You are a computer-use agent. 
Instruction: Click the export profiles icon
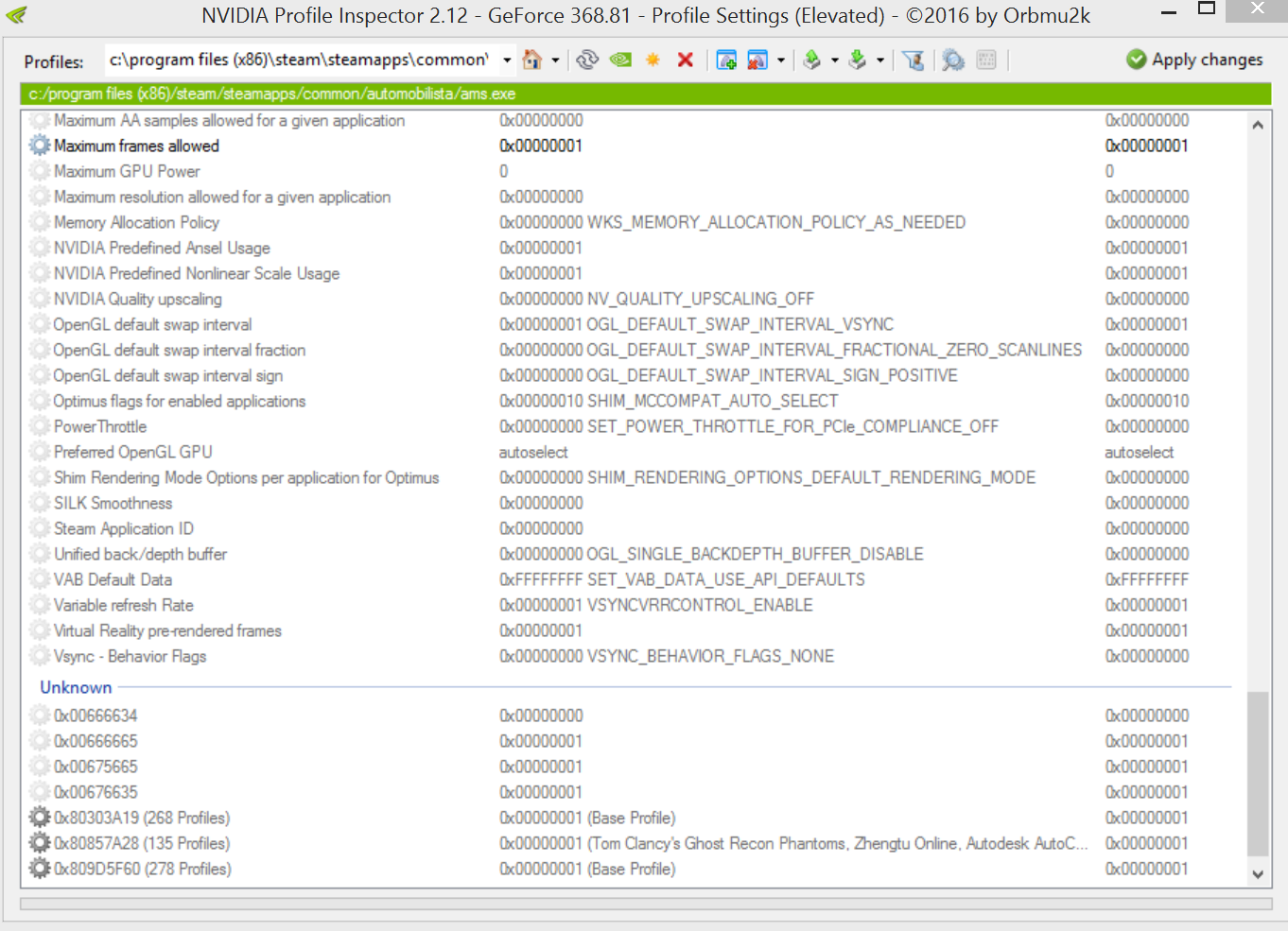click(811, 60)
